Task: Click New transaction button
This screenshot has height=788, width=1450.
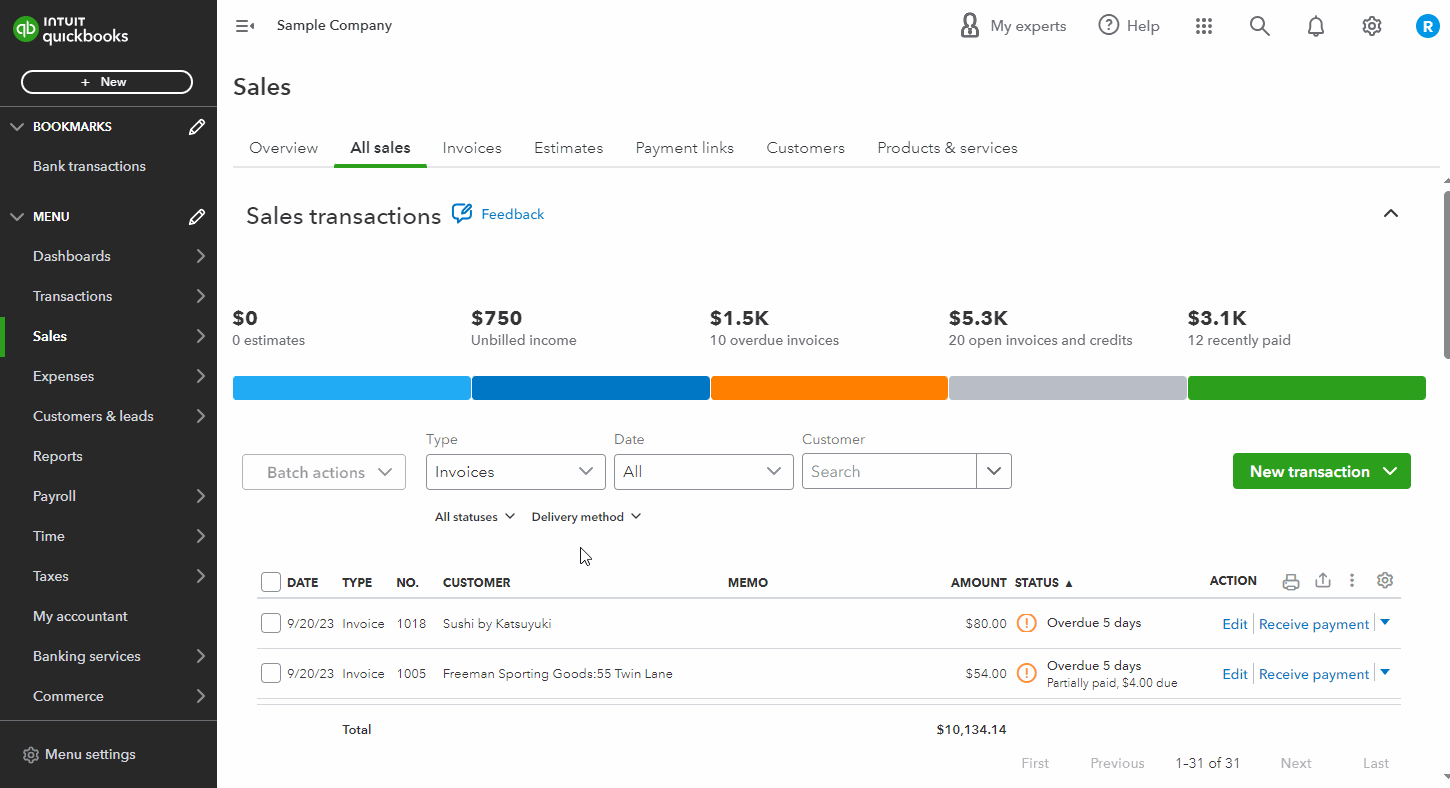Action: tap(1322, 471)
